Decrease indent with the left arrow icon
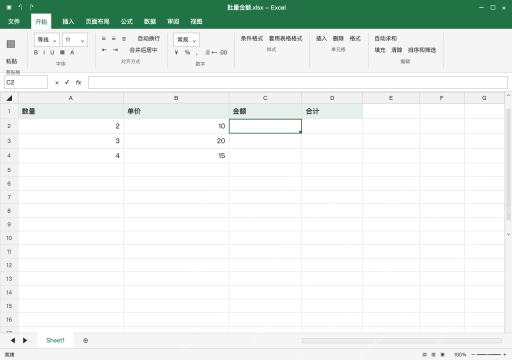 [x=104, y=50]
